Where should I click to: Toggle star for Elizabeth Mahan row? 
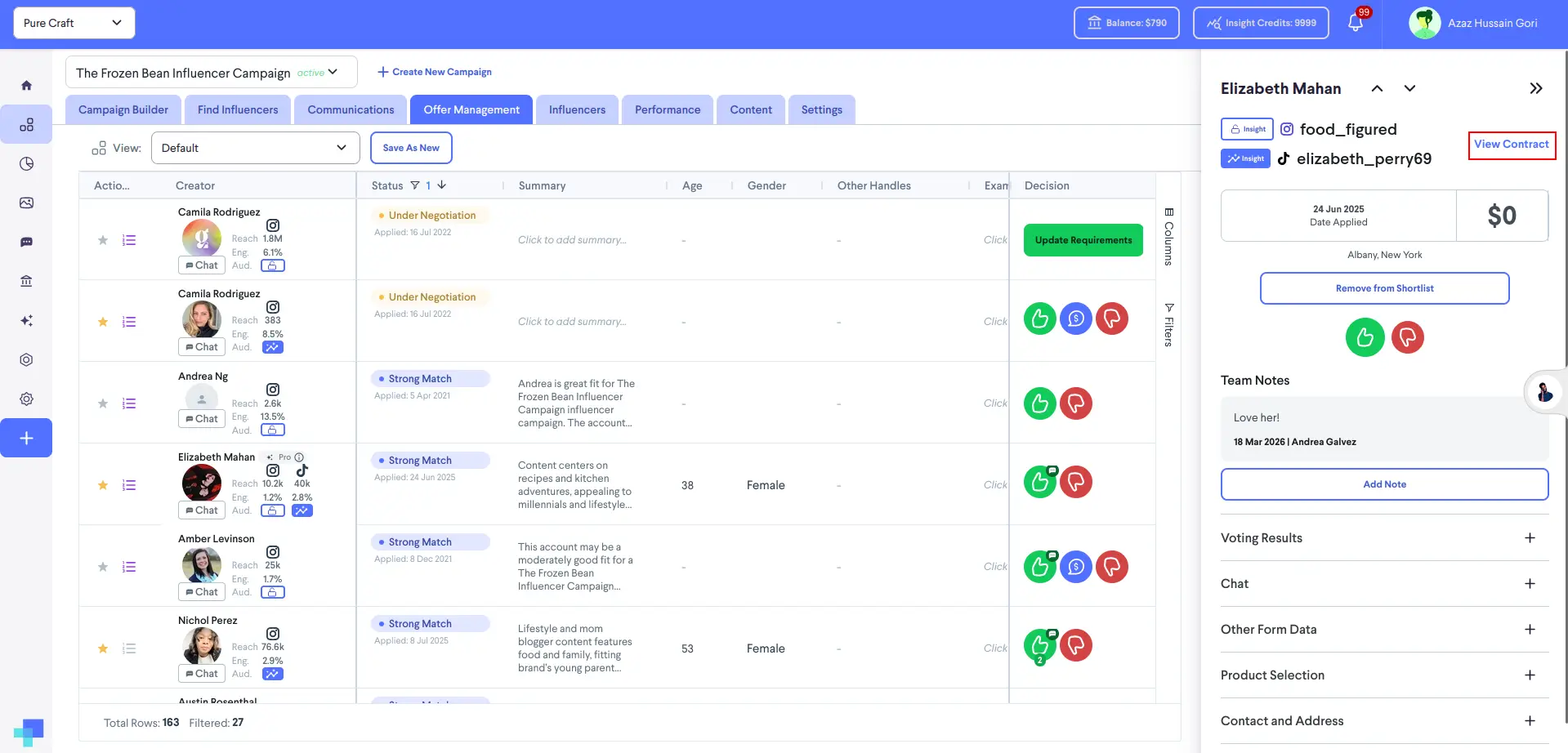pyautogui.click(x=103, y=485)
